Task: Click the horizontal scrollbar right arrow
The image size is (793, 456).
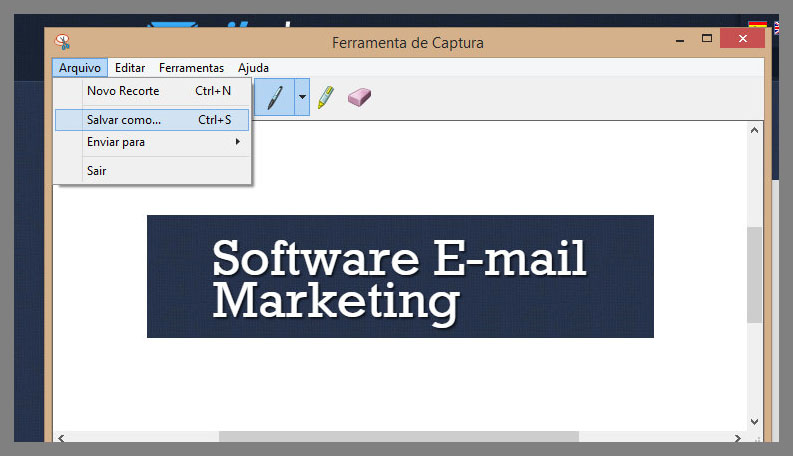Action: coord(738,438)
